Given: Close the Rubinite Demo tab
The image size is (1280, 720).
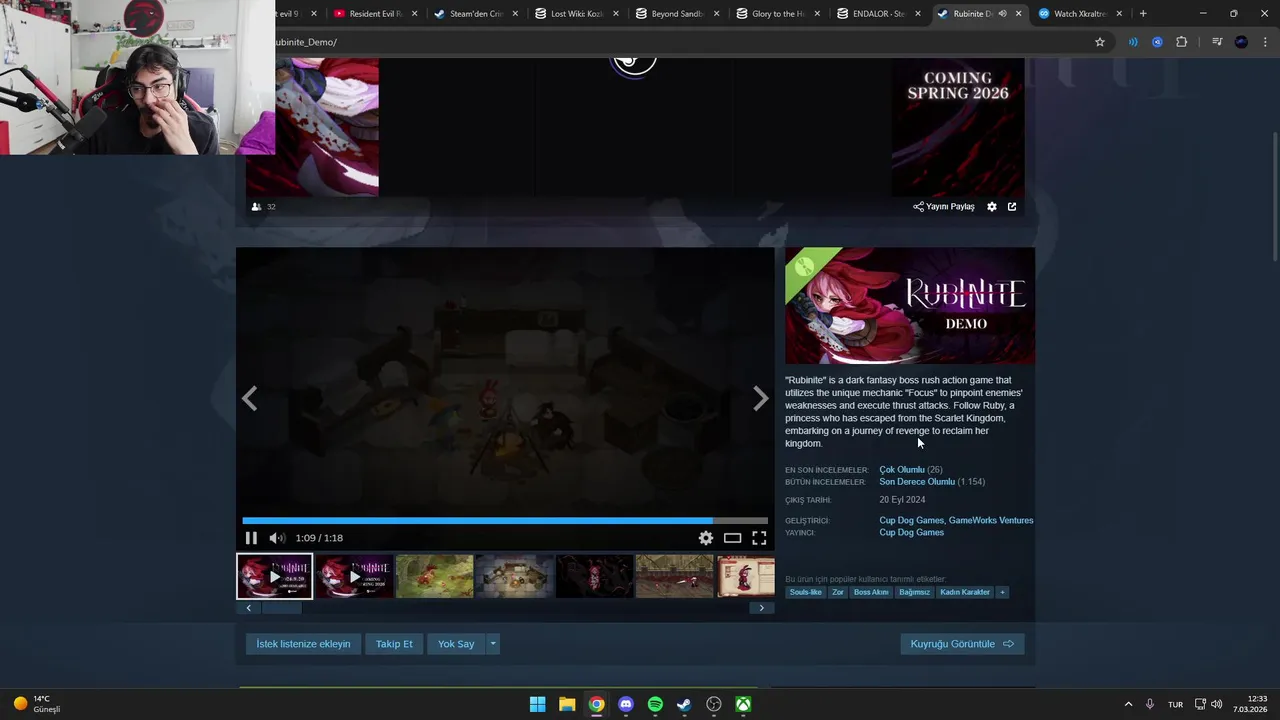Looking at the screenshot, I should click(1019, 14).
